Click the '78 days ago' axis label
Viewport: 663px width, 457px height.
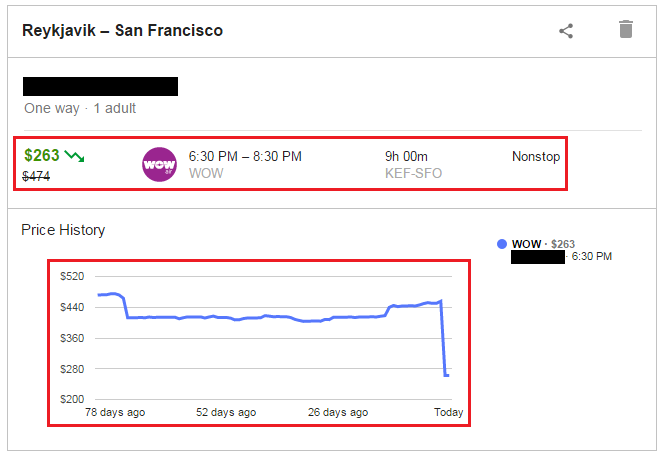click(115, 412)
